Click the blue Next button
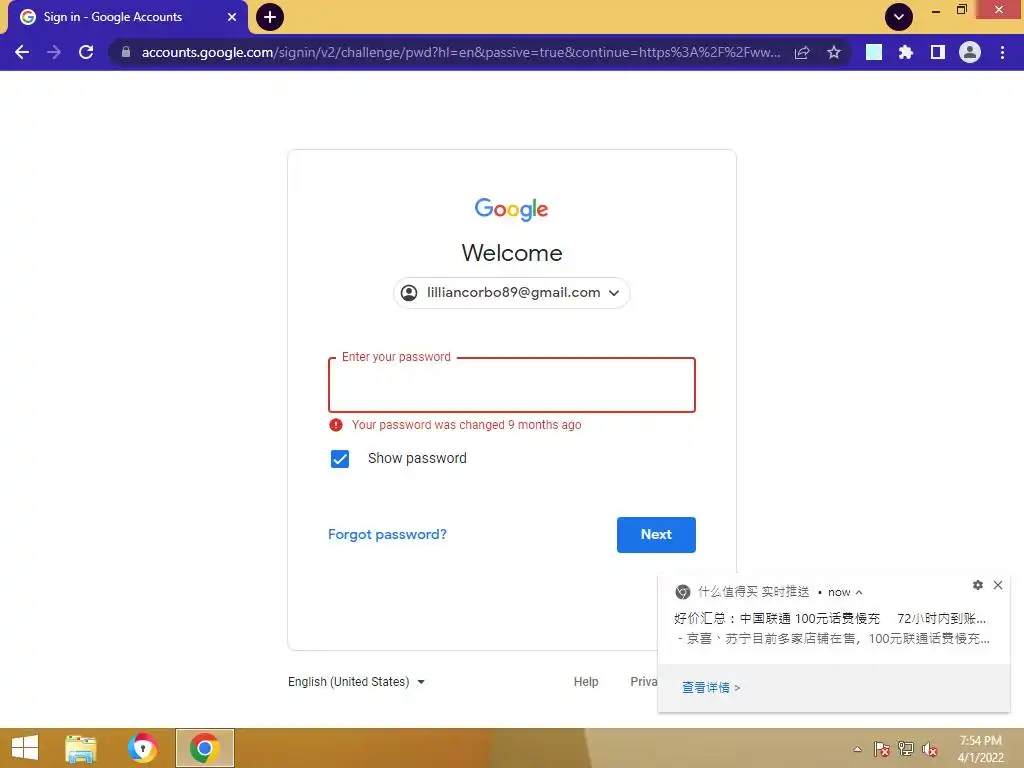Viewport: 1024px width, 768px height. [x=656, y=535]
